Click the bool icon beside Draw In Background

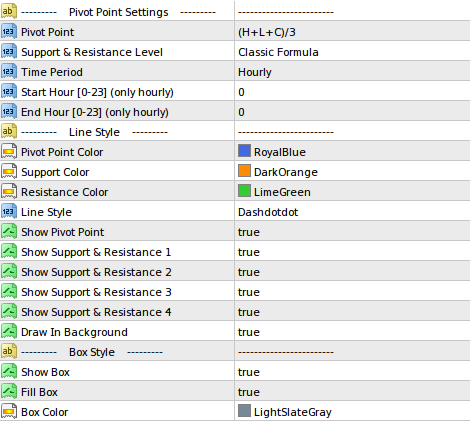coord(9,332)
